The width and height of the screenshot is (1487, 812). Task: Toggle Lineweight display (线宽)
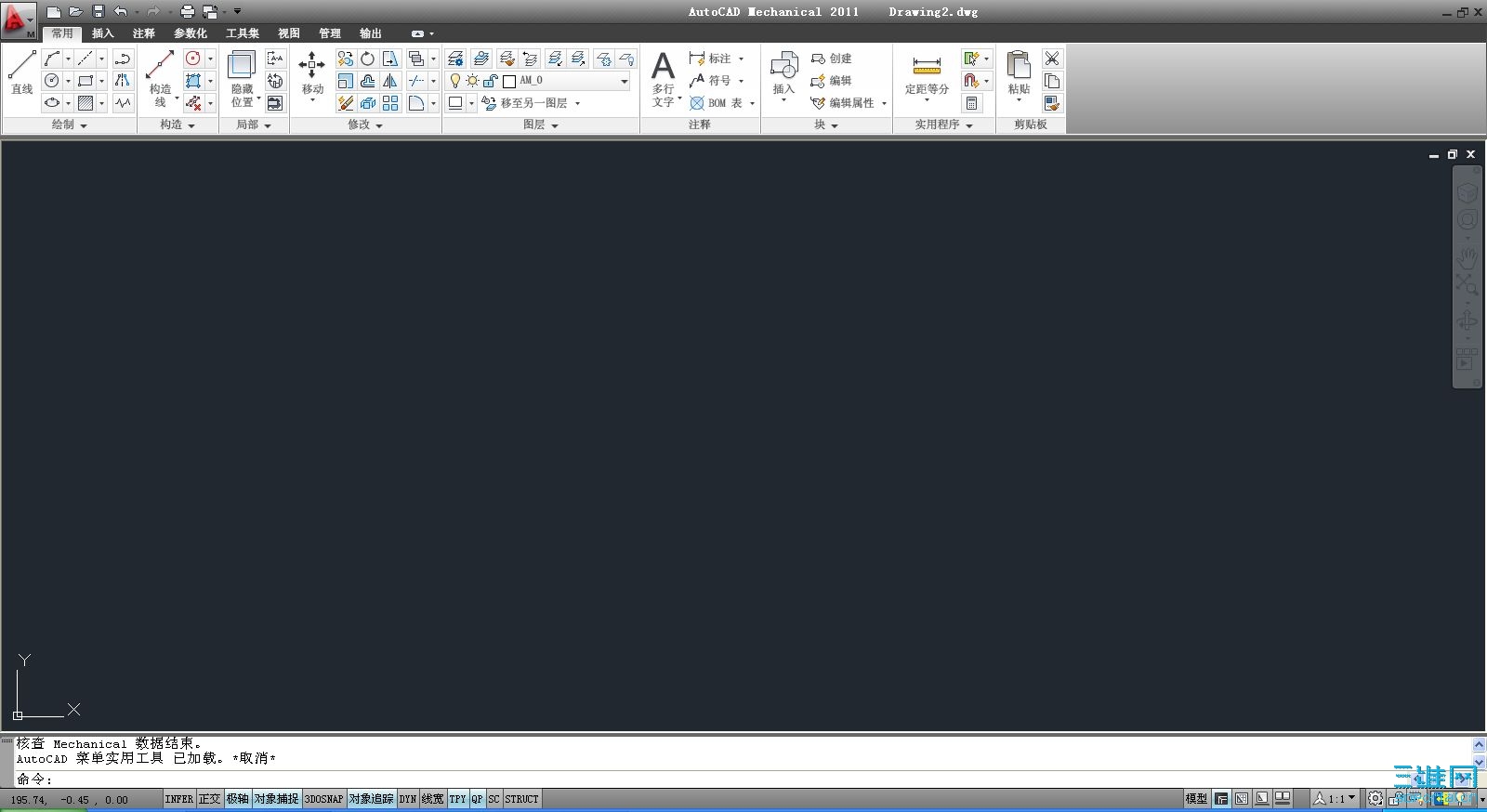[x=433, y=799]
